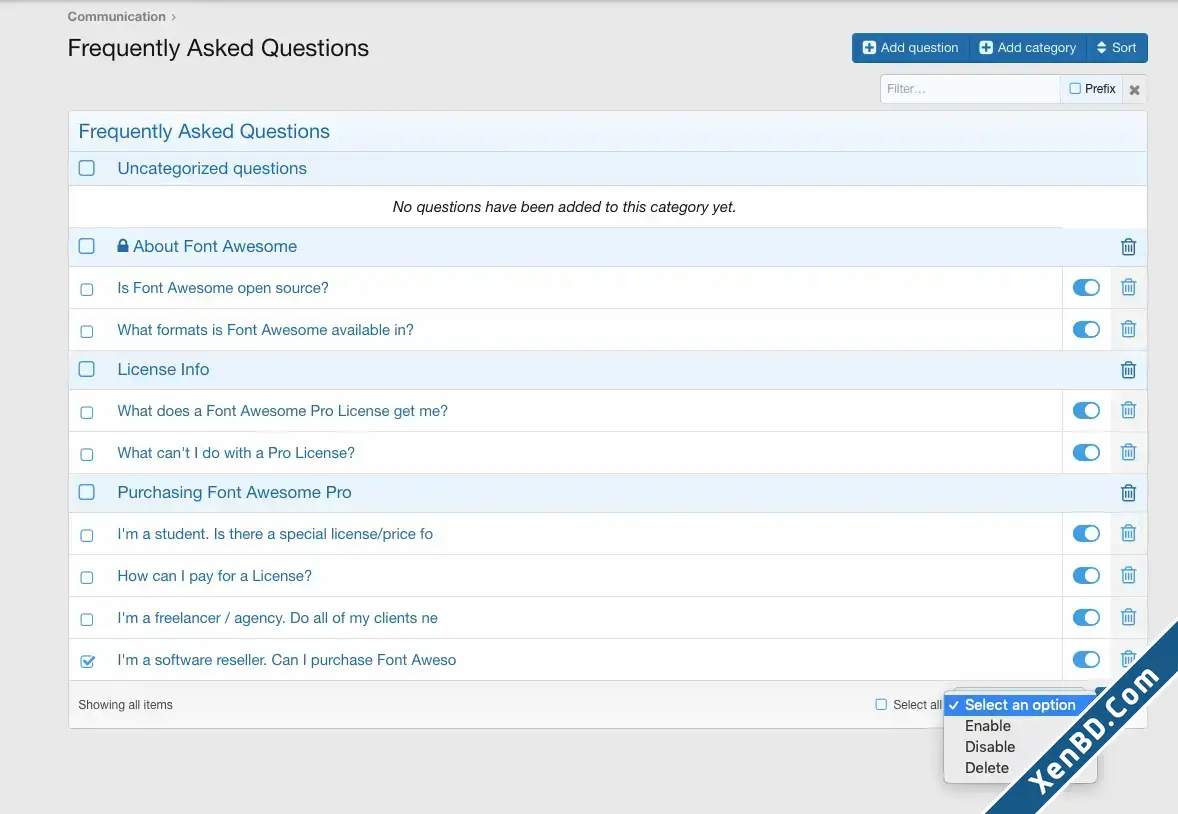Image resolution: width=1178 pixels, height=814 pixels.
Task: Open the 'License Info' category
Action: 163,370
